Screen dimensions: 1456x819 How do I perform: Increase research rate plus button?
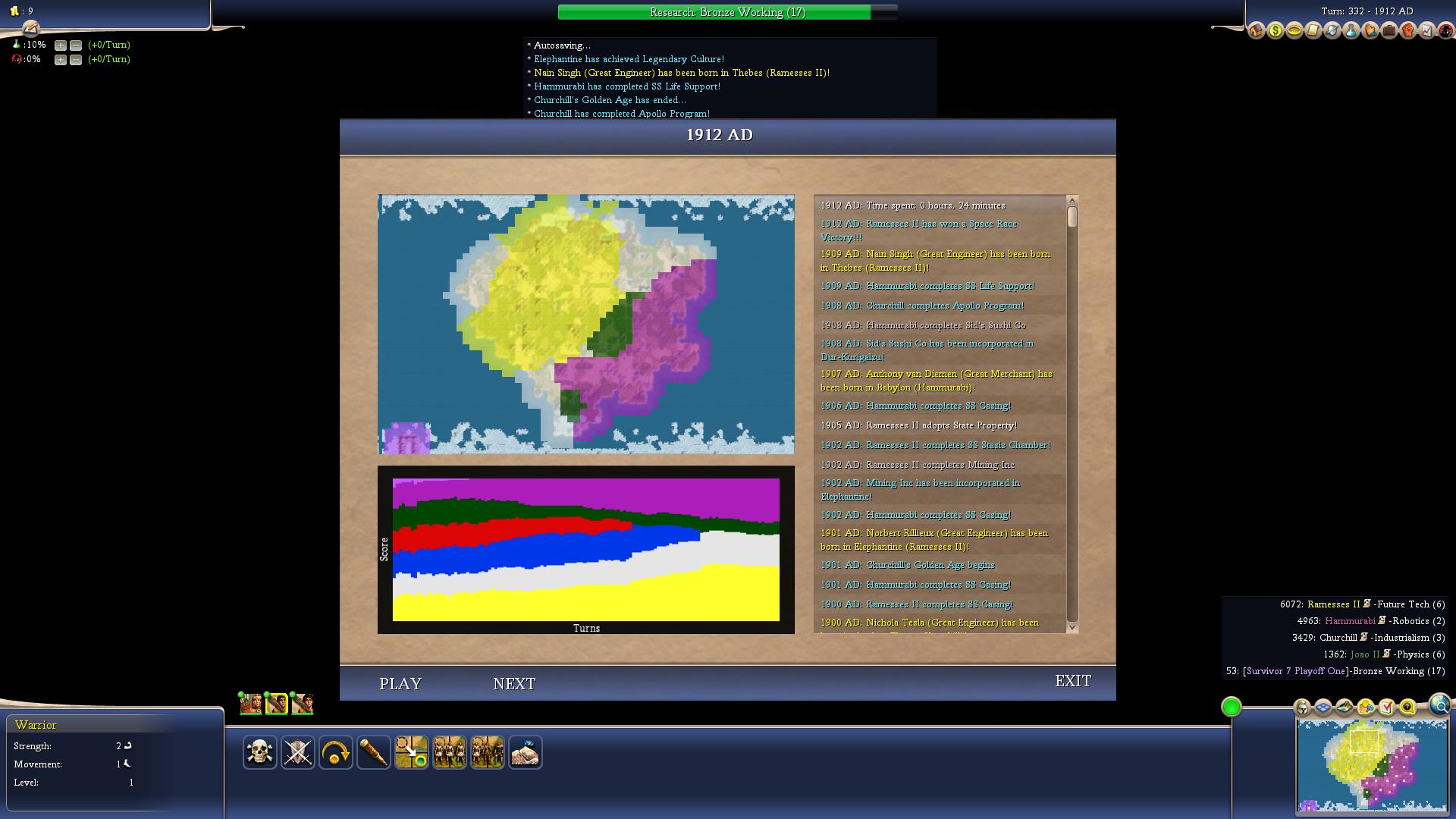tap(61, 45)
